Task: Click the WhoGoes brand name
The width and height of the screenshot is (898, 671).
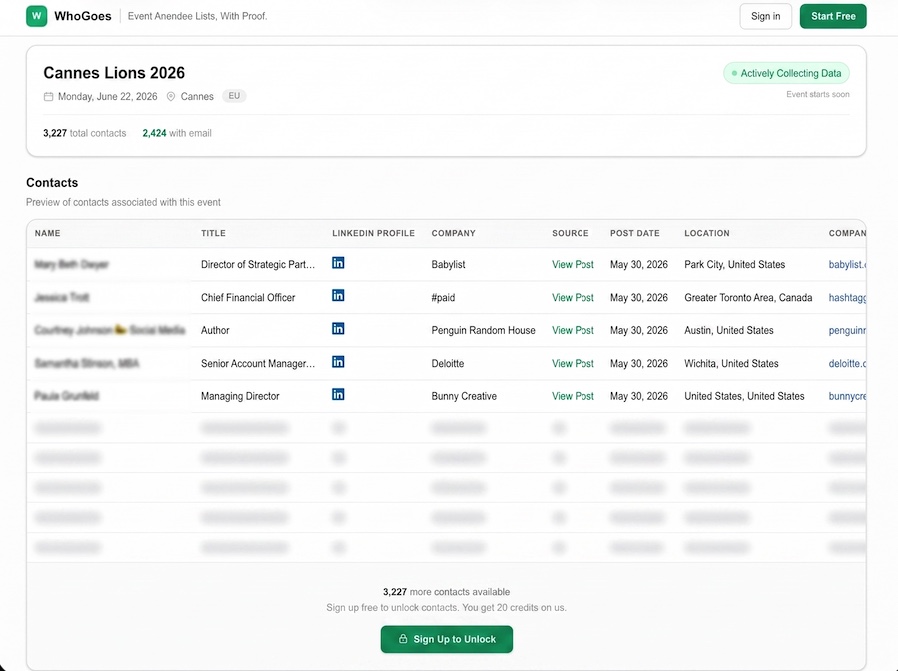Action: 82,16
